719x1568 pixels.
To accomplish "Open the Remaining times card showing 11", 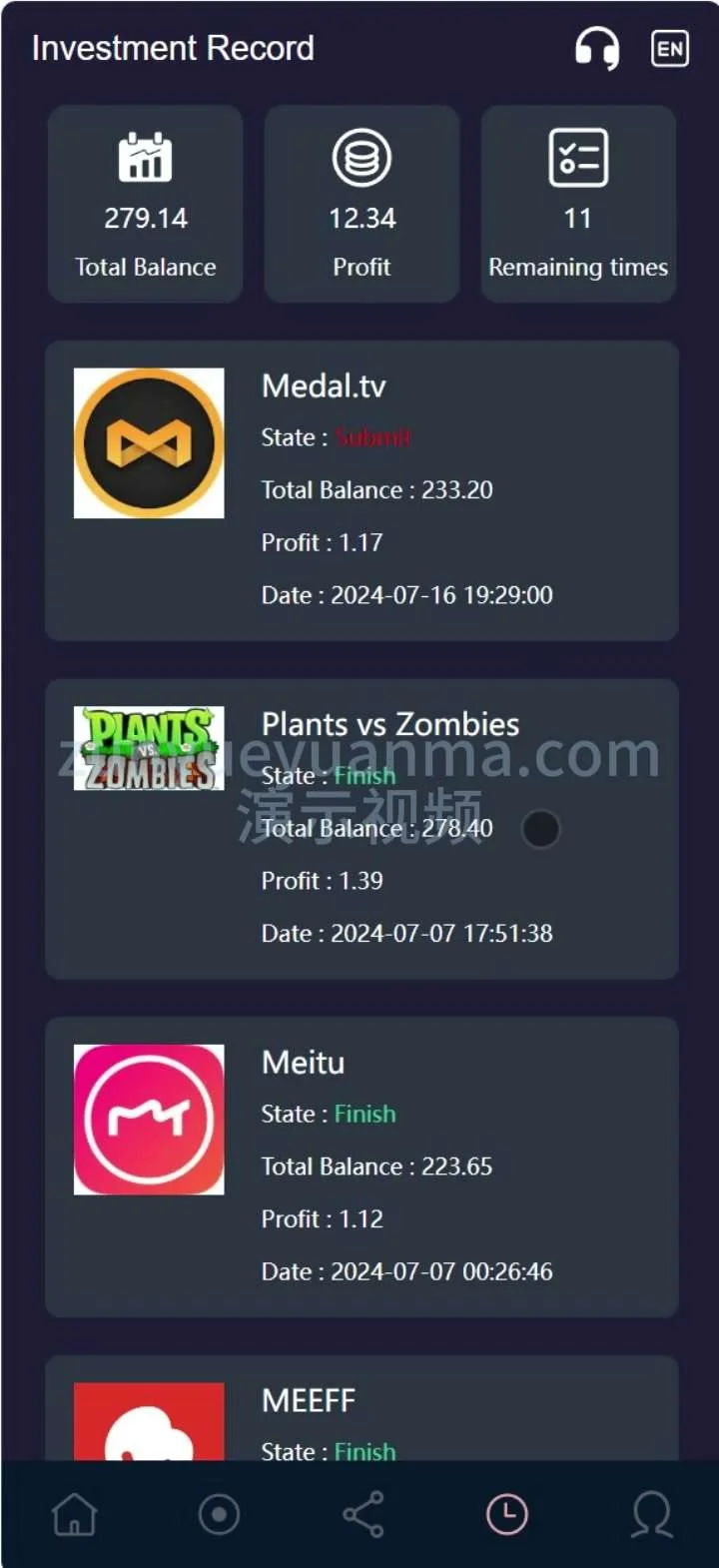I will (578, 204).
